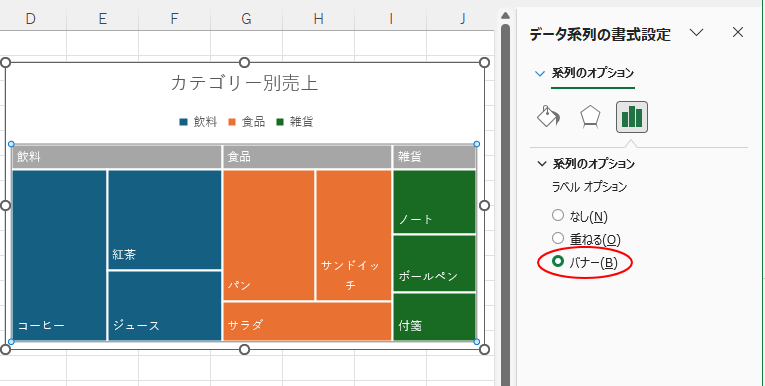Select the サンドイッチ treemap block

(354, 235)
